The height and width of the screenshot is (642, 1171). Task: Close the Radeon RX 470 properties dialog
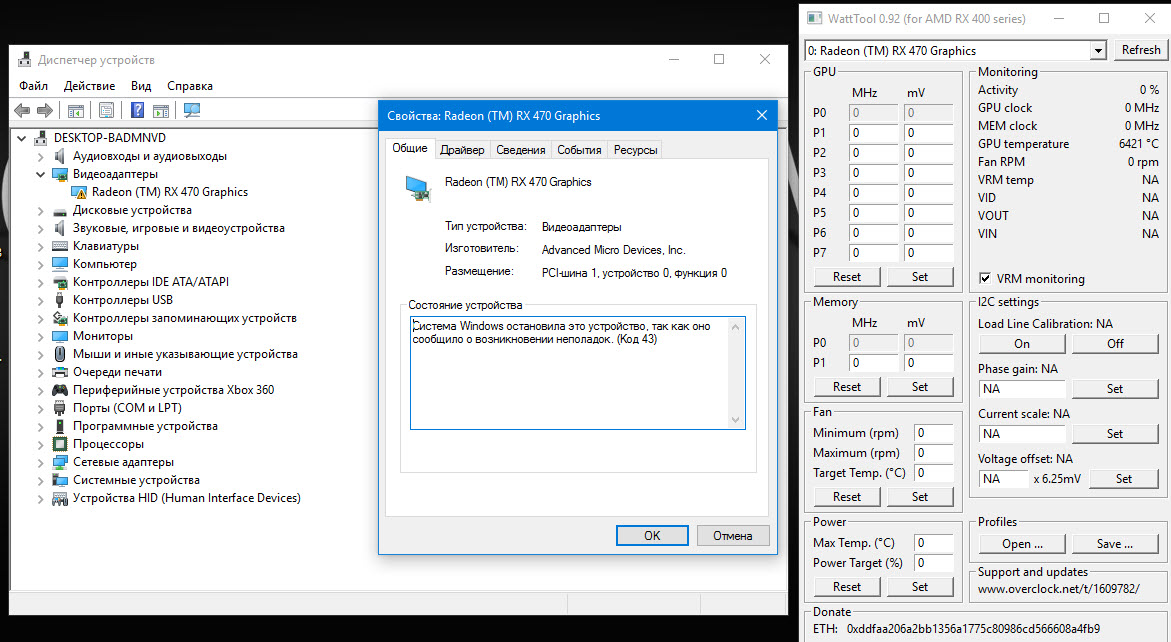coord(762,116)
